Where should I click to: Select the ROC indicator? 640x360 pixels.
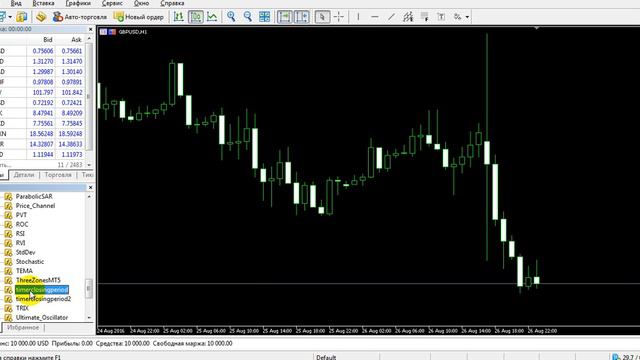(22, 224)
